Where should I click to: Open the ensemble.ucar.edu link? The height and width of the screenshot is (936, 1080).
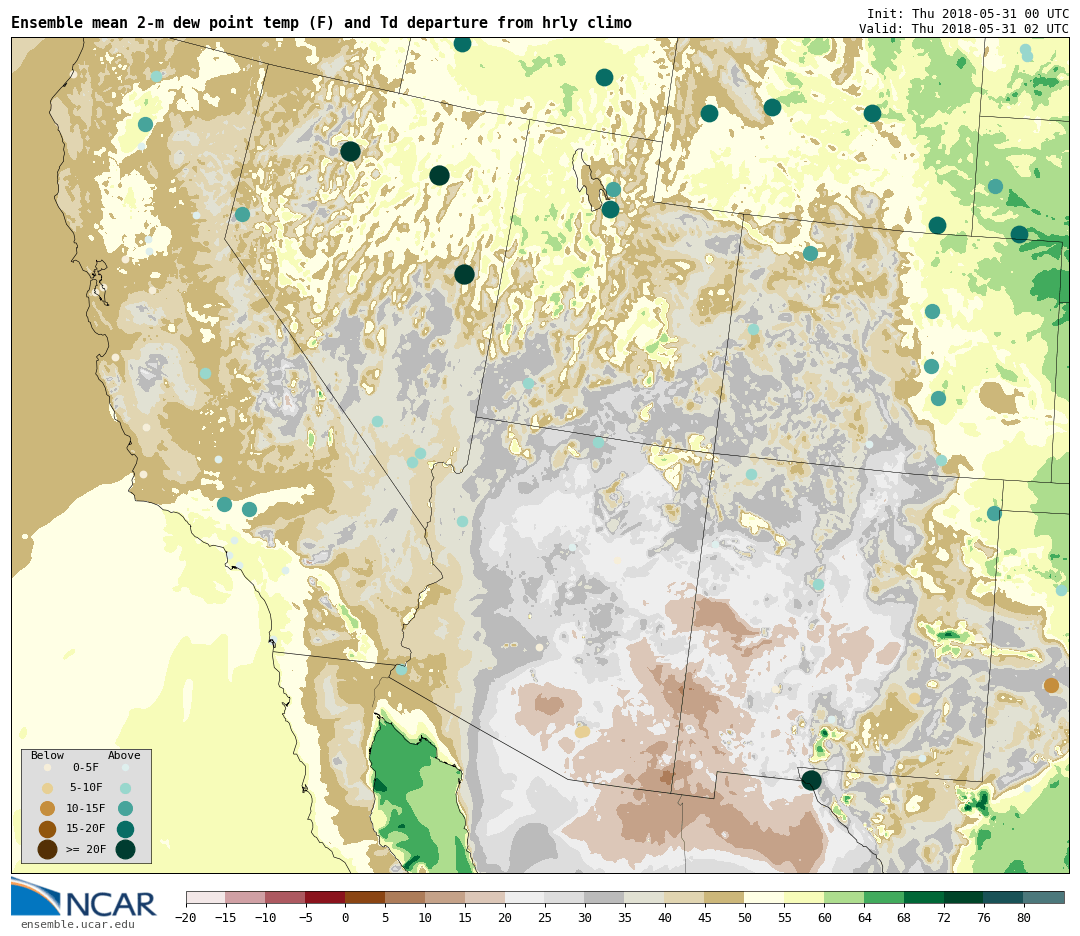coord(77,925)
